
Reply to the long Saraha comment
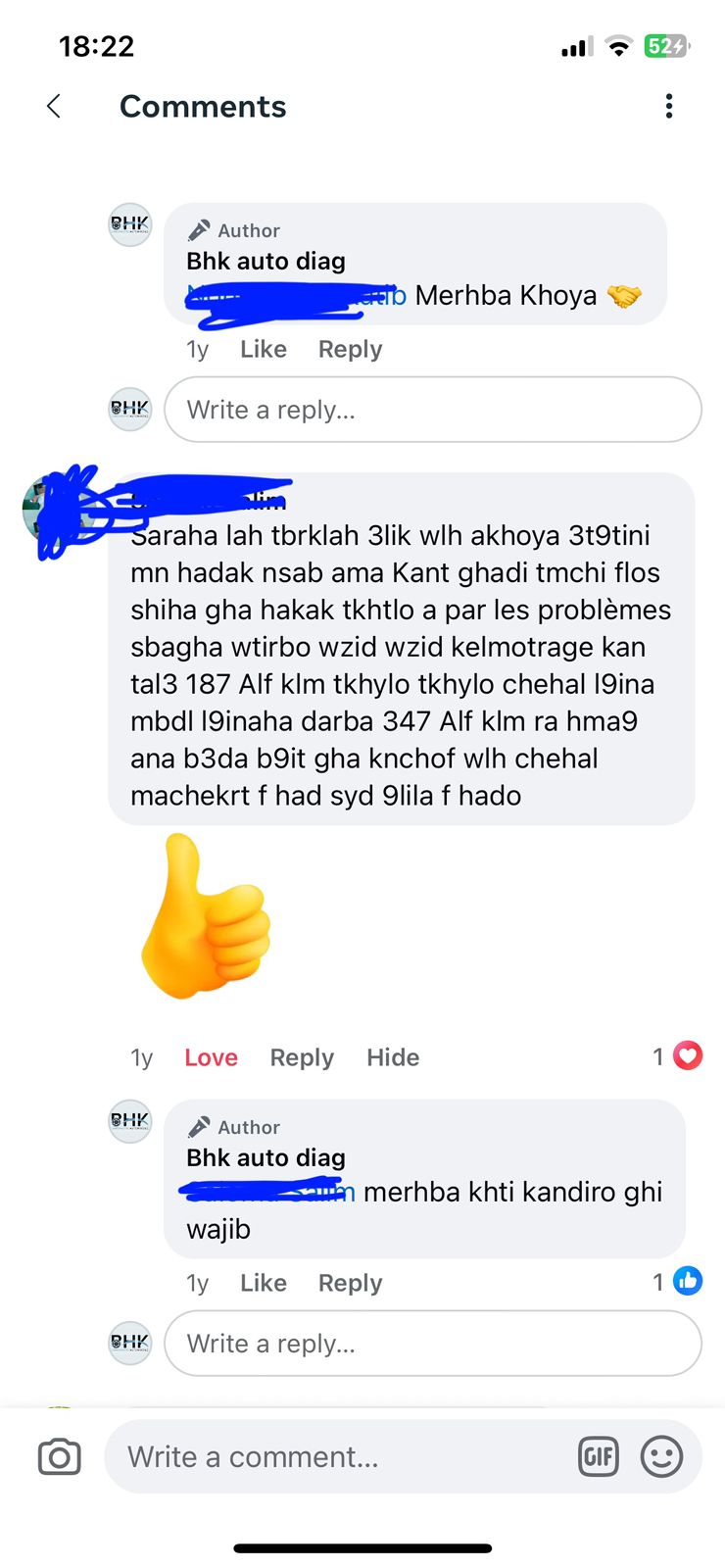click(302, 1057)
